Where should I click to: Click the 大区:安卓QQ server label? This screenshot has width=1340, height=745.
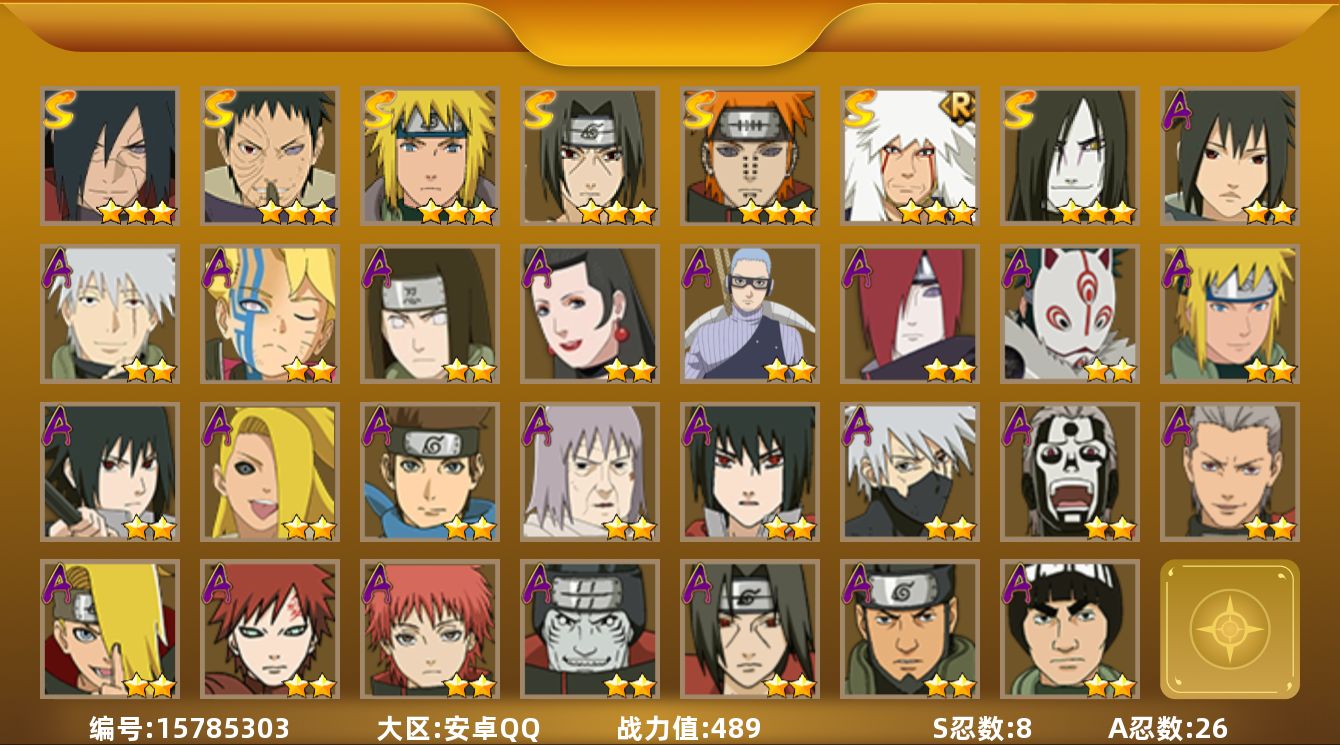click(x=458, y=728)
